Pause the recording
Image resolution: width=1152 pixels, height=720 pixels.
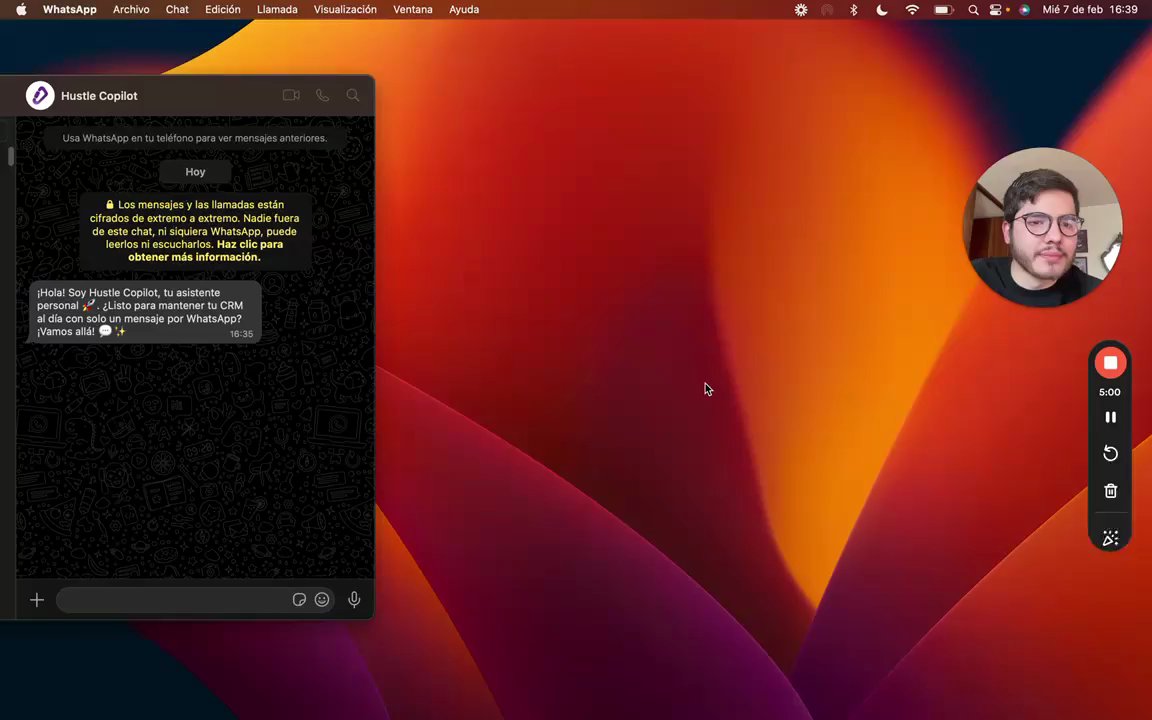[x=1110, y=417]
